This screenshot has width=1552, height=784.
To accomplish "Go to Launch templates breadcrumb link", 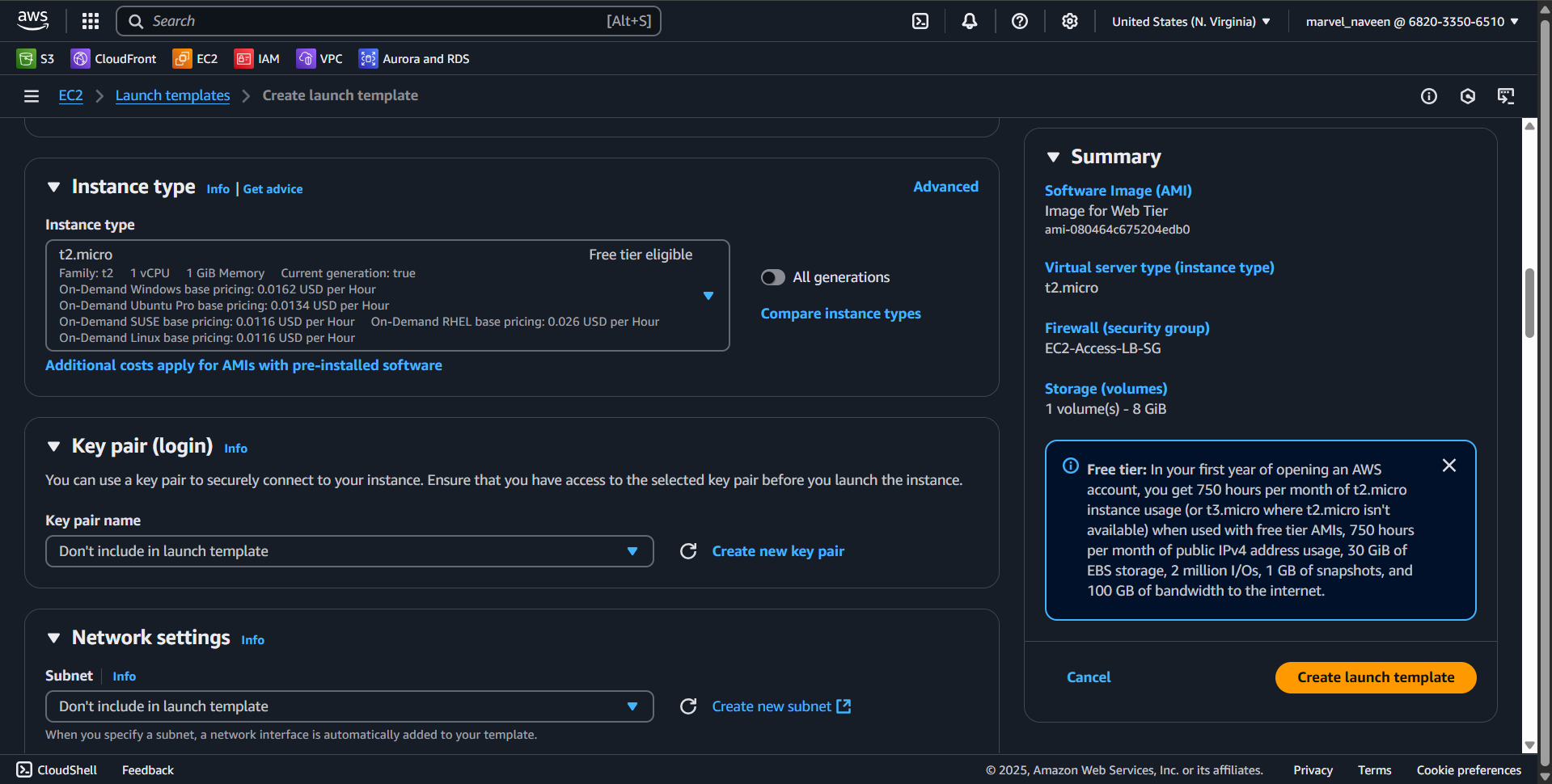I will pos(172,95).
